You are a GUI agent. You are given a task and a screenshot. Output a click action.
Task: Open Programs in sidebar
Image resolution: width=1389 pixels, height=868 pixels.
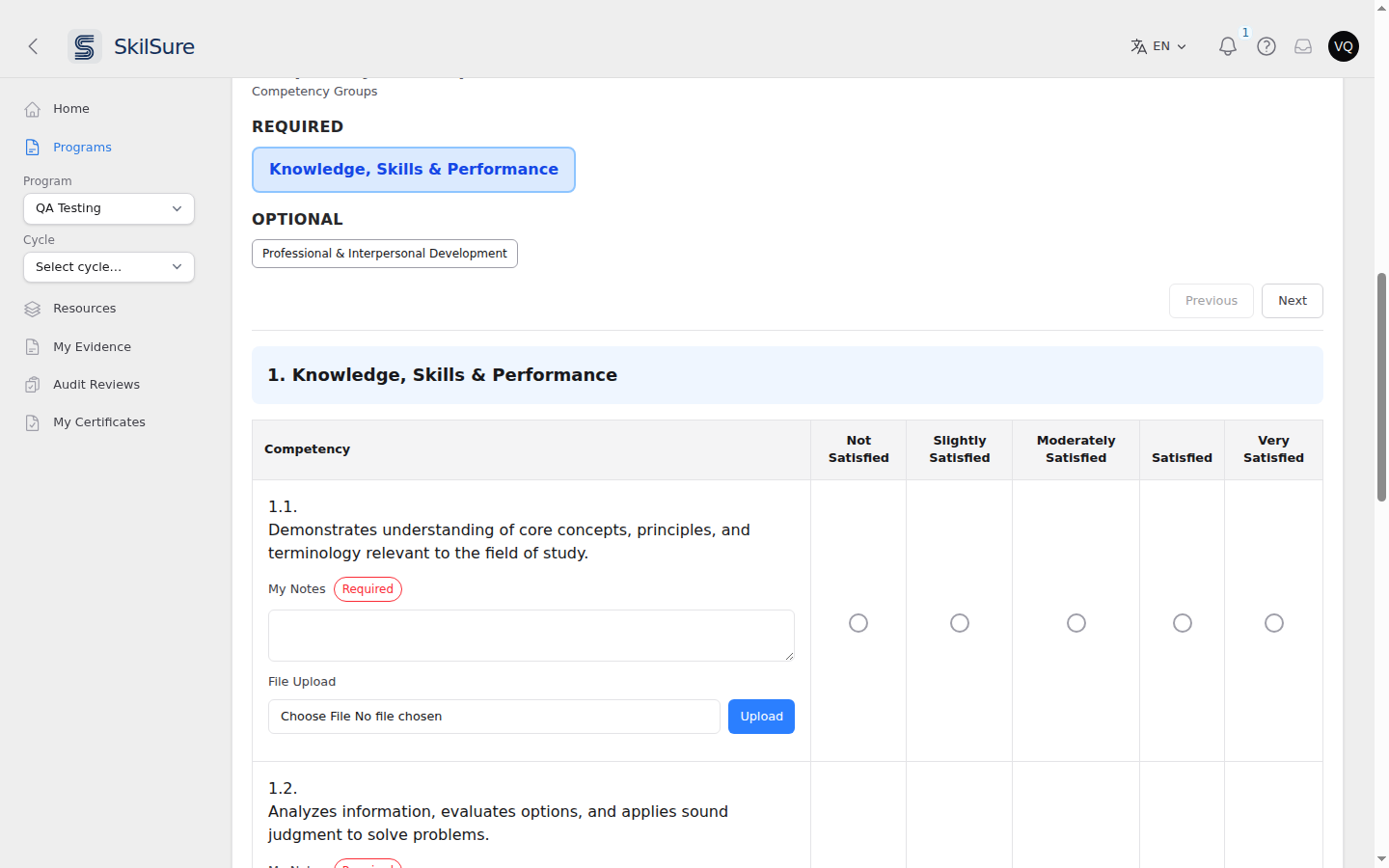coord(82,148)
